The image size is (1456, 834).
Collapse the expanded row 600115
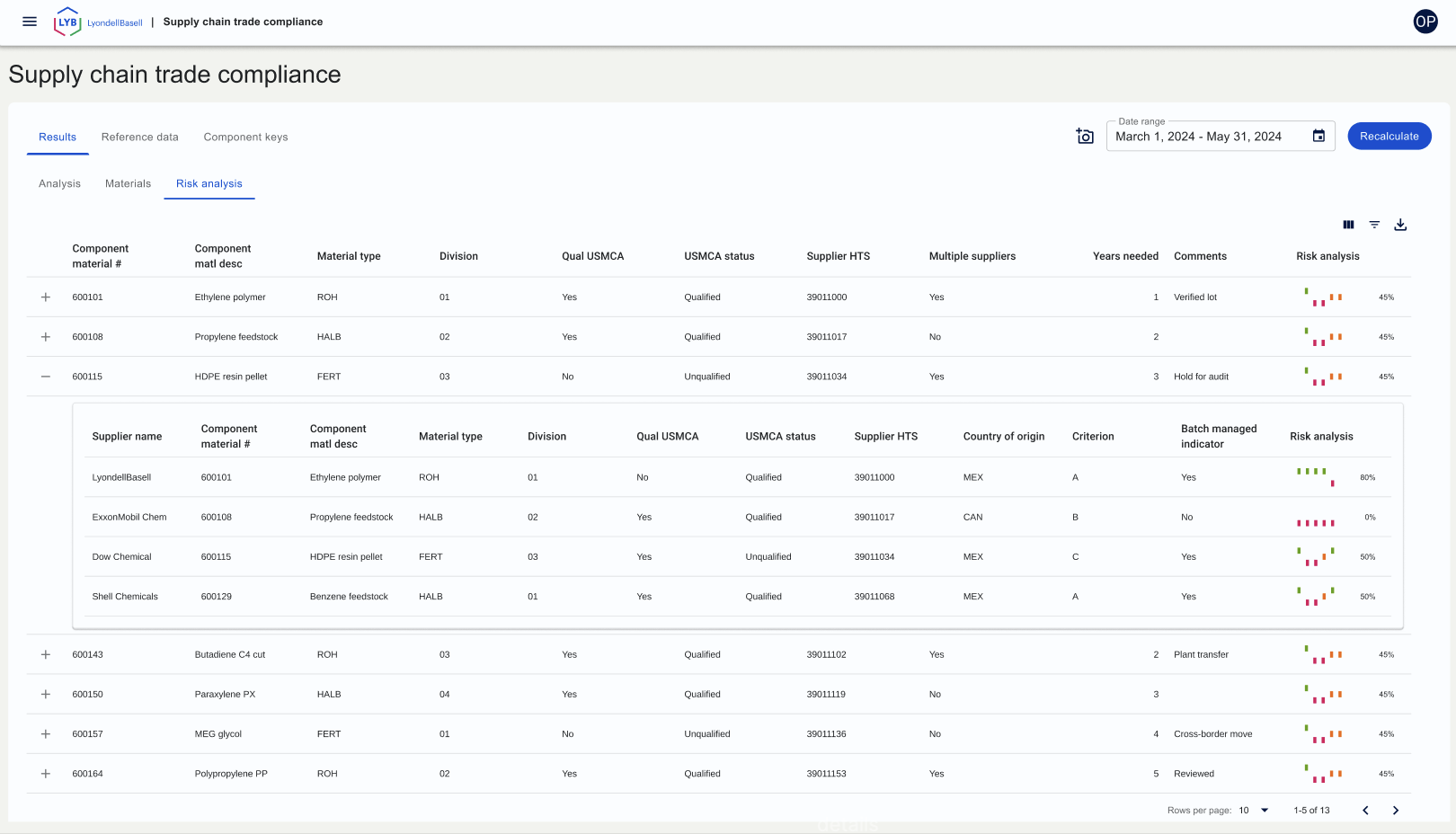coord(46,377)
